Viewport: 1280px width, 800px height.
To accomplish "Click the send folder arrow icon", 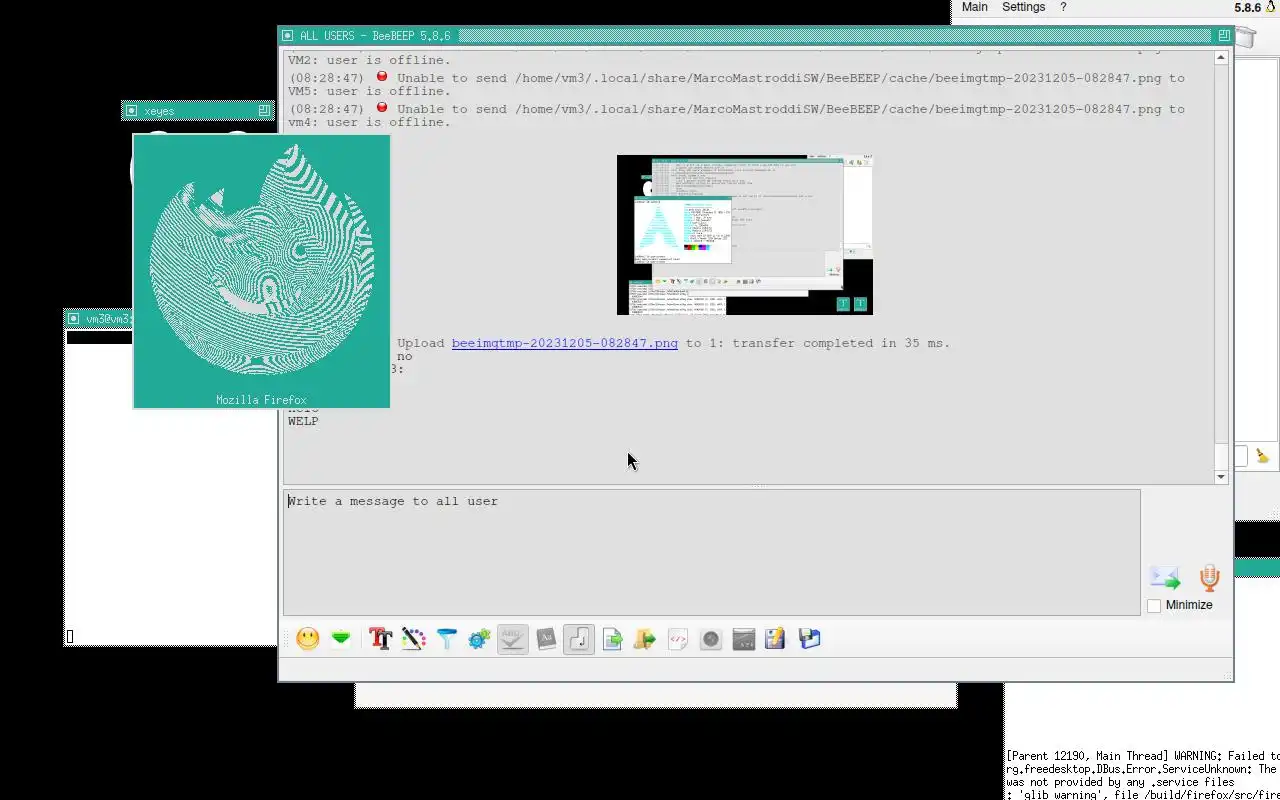I will (645, 639).
